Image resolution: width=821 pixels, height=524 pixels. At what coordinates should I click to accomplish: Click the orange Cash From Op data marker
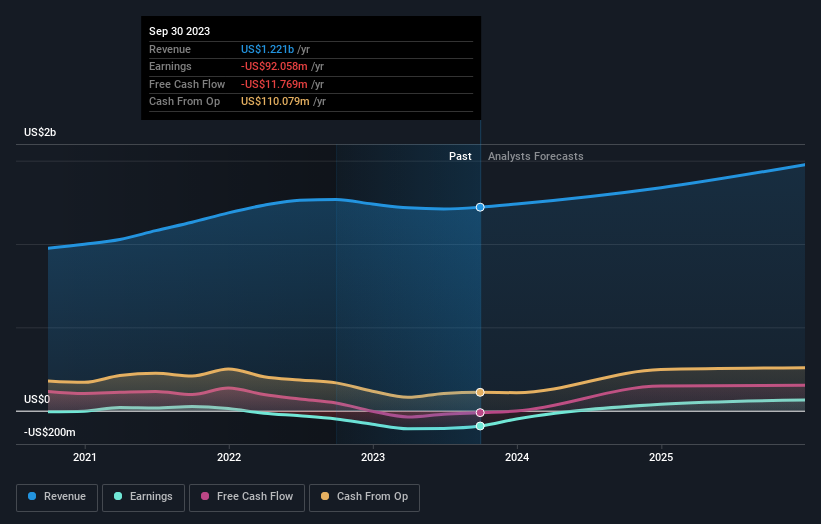(x=480, y=392)
